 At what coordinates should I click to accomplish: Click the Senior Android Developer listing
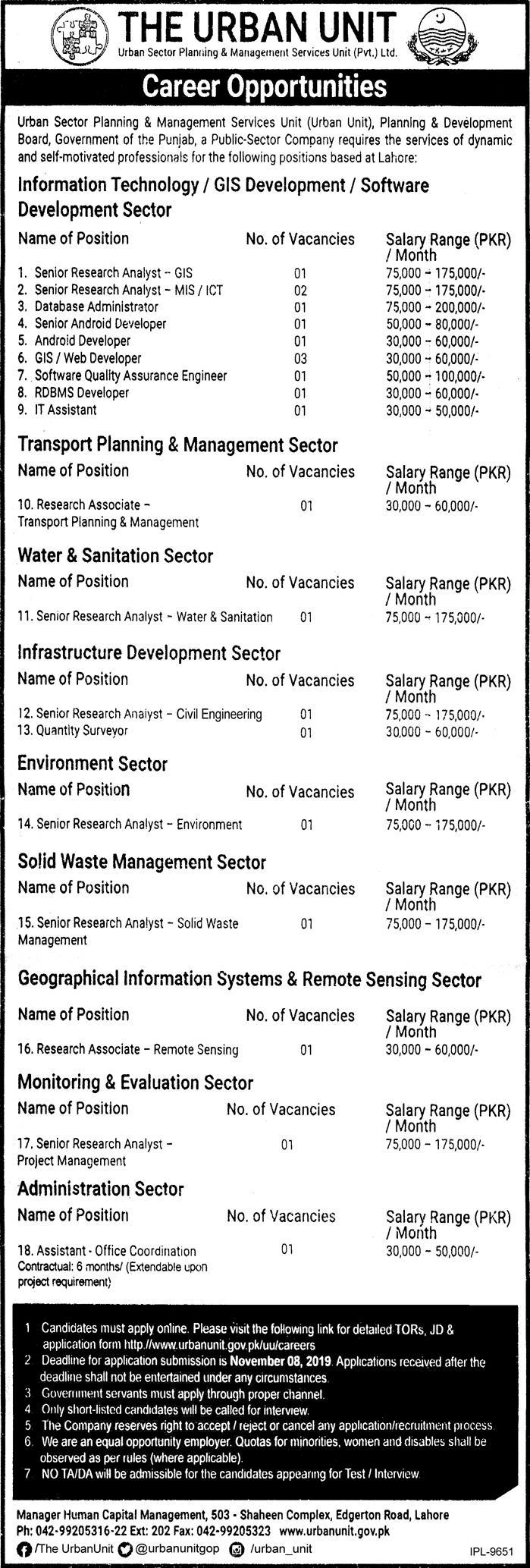(x=100, y=324)
